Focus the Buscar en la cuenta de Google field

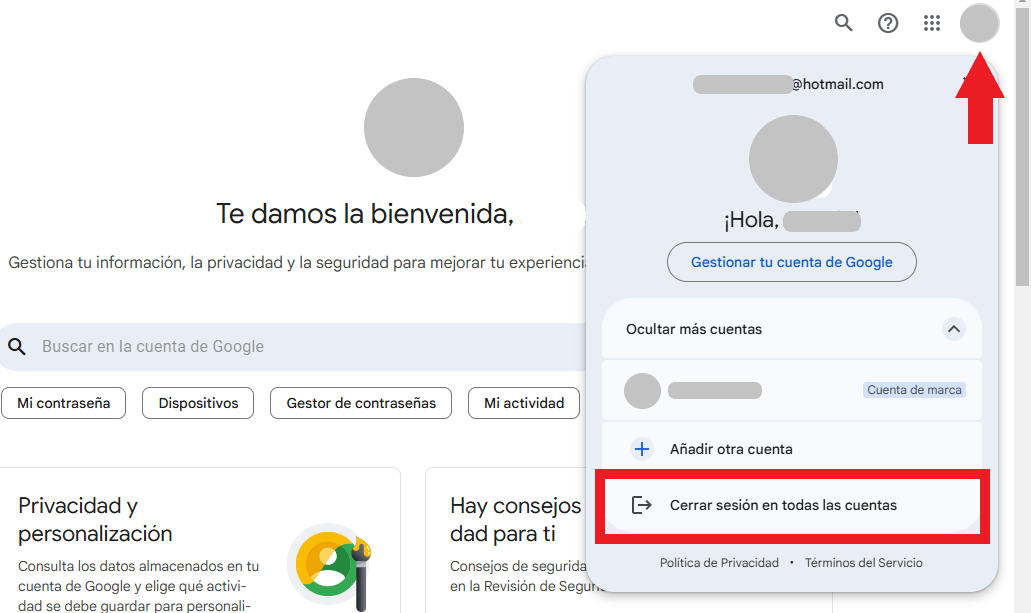(x=293, y=347)
